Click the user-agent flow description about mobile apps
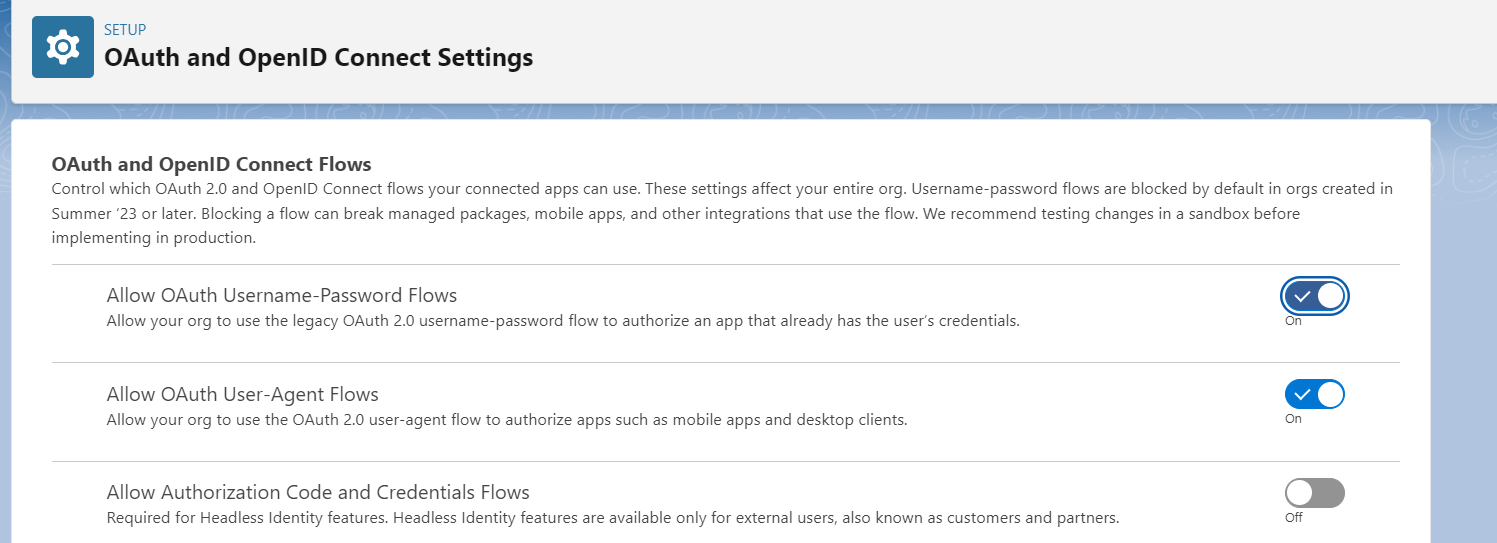 (x=506, y=420)
